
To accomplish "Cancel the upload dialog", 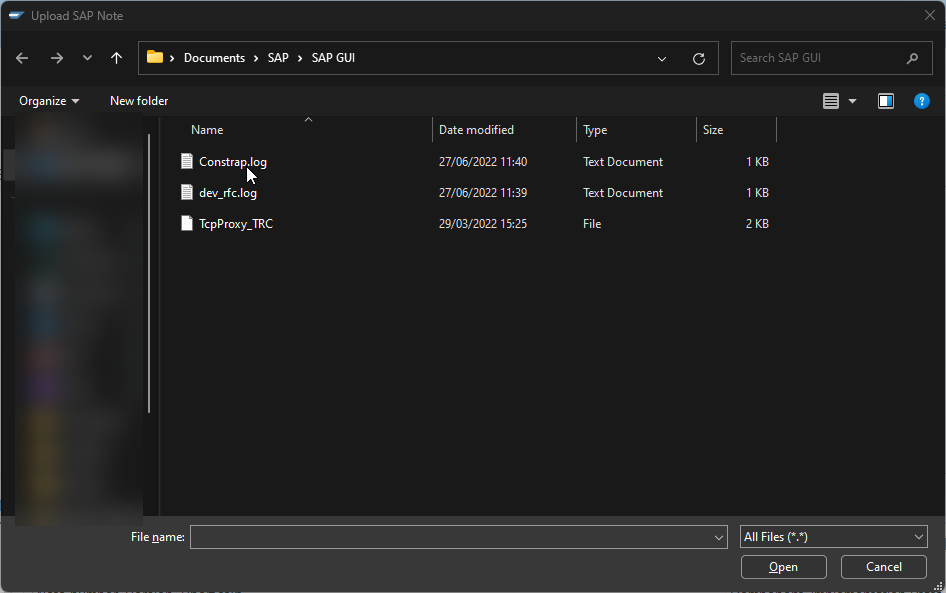I will [x=883, y=567].
